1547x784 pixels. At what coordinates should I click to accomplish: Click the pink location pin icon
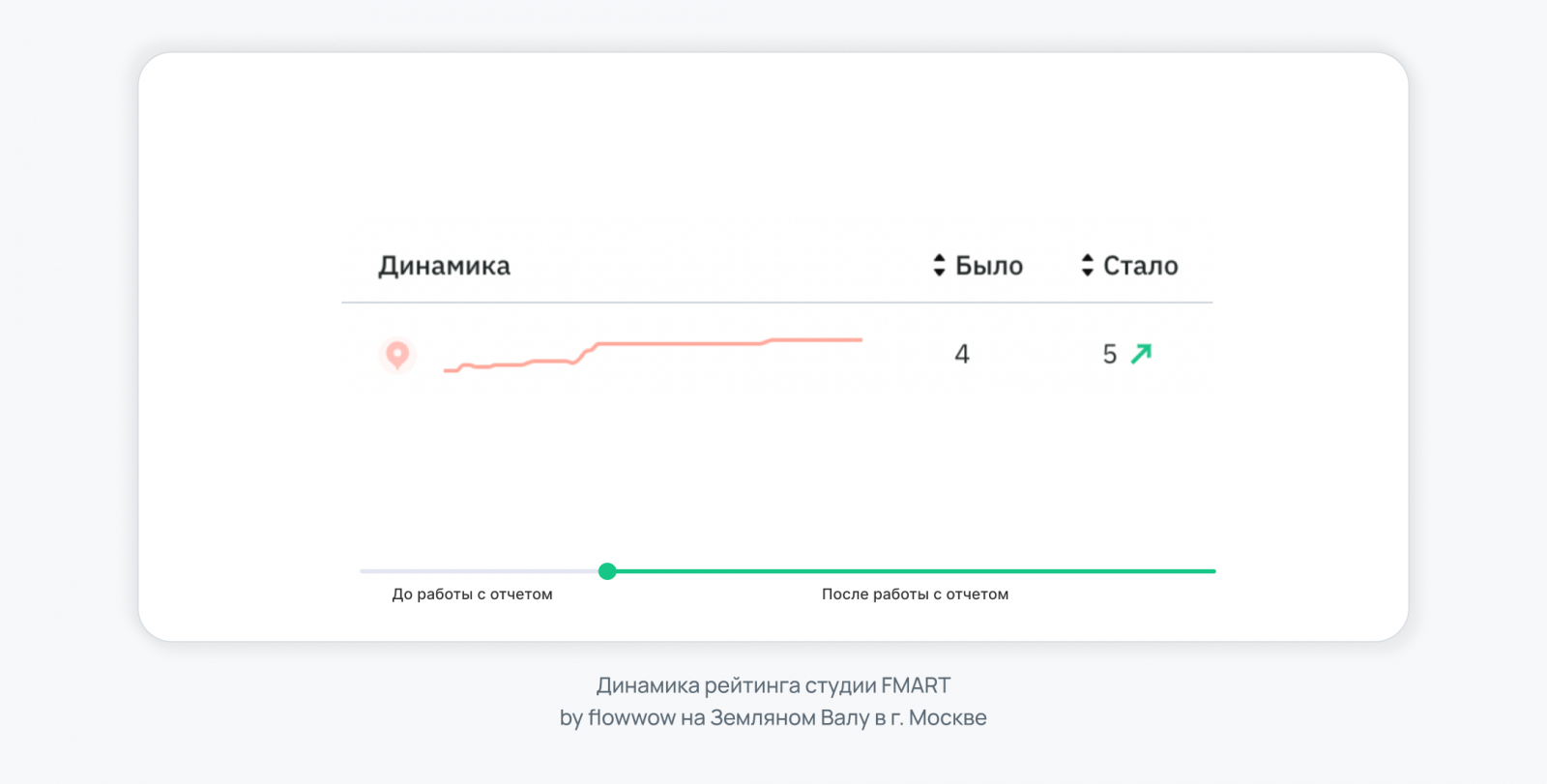[x=397, y=355]
